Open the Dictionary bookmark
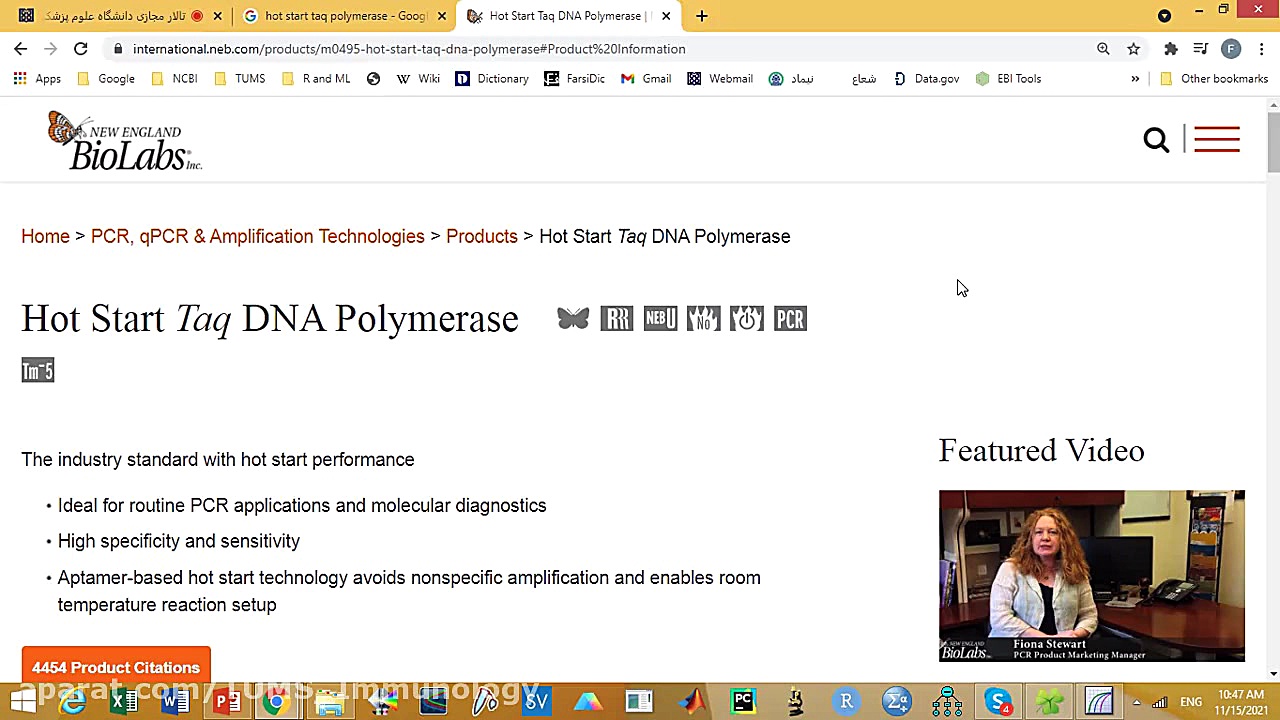Viewport: 1280px width, 720px height. [x=492, y=78]
